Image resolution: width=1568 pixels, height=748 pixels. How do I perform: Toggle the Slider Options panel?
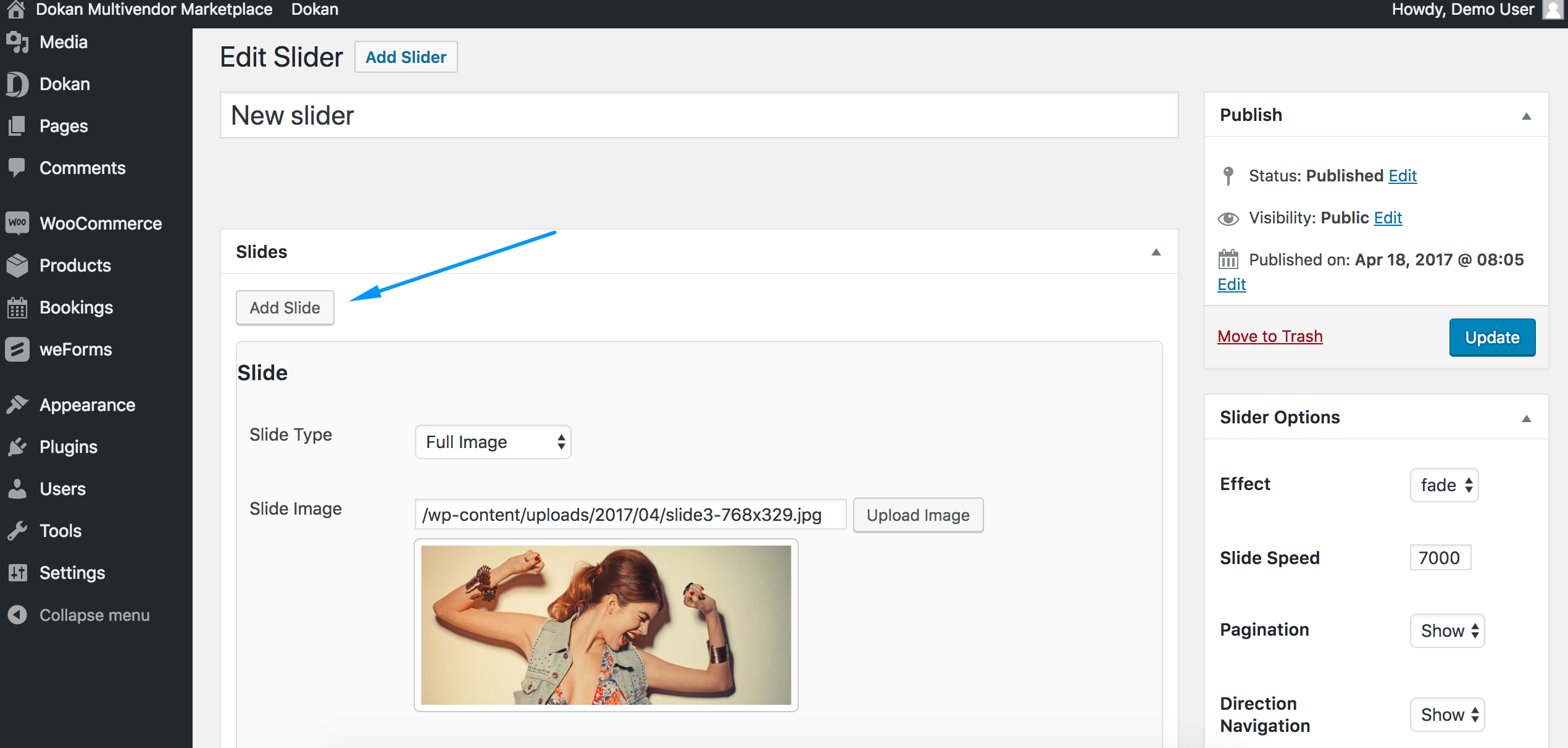click(1526, 418)
